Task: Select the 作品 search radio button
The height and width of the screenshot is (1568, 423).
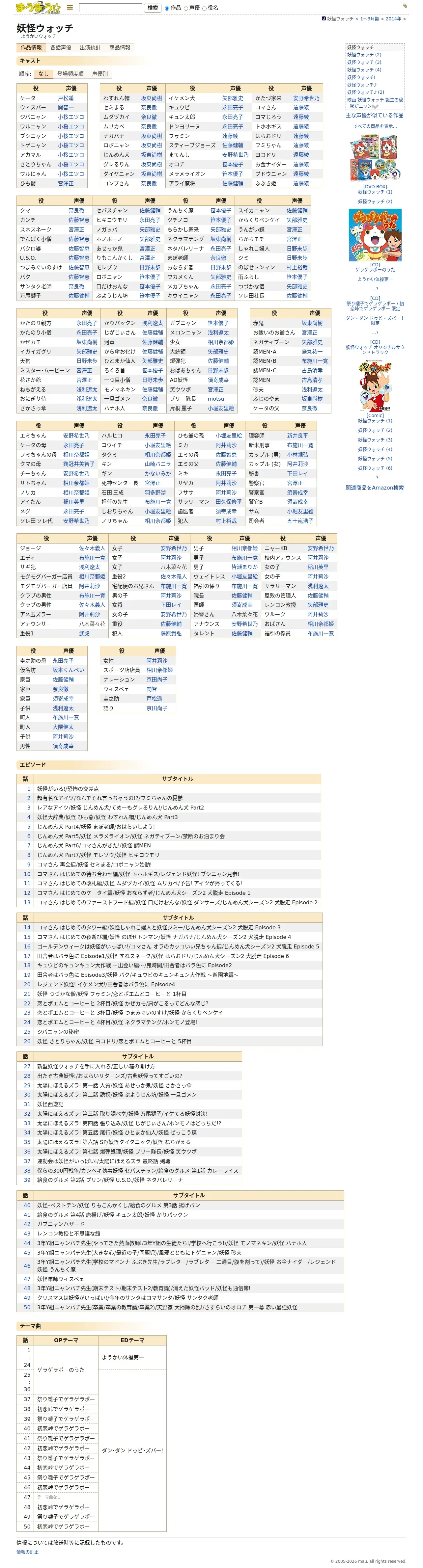Action: (167, 9)
